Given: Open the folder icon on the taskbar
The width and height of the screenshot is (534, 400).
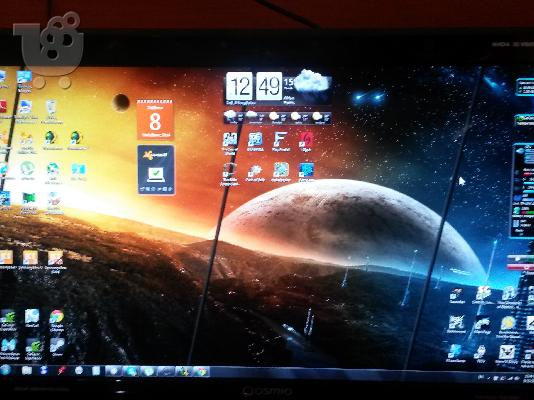Looking at the screenshot, I should tap(27, 370).
